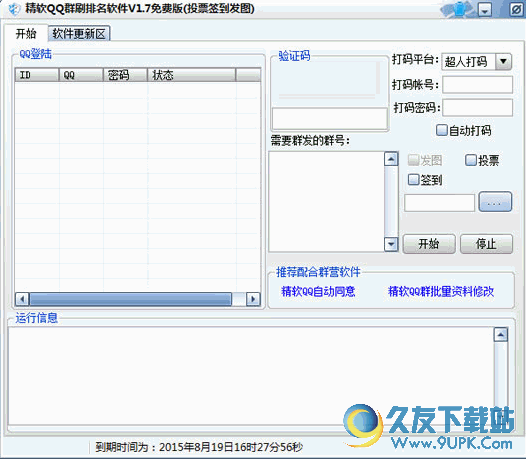Open the 精软QQ自动同意 link

318,291
